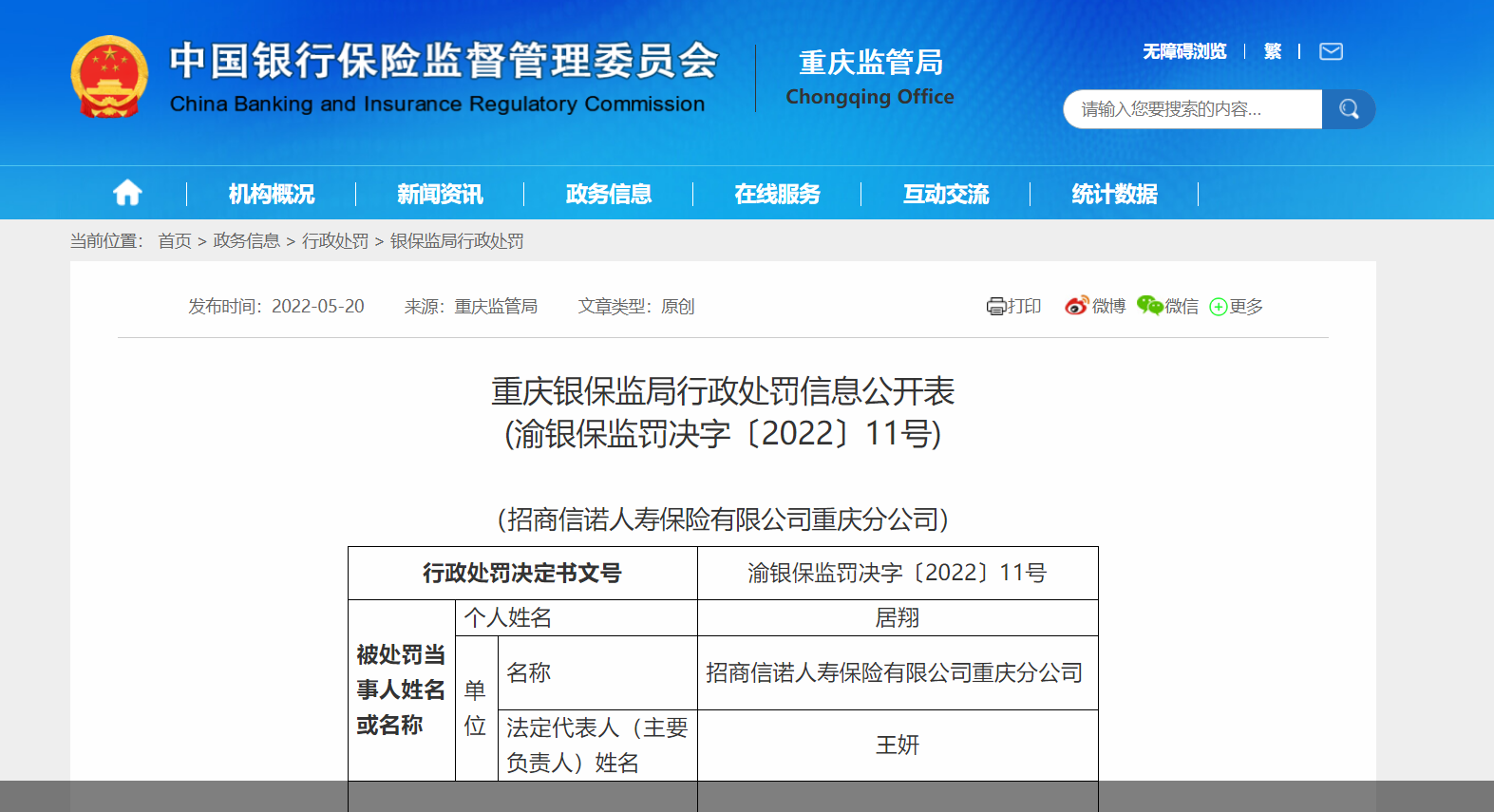Click the China Banking and Insurance Regulatory Commission text
Screen dimensions: 1494x812
437,104
